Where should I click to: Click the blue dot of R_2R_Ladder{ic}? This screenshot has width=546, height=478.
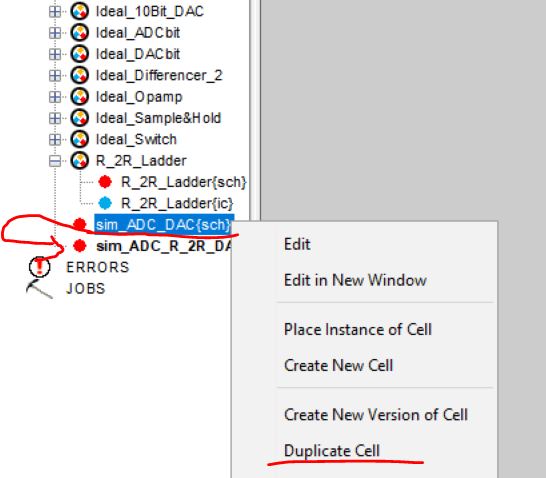pyautogui.click(x=105, y=203)
